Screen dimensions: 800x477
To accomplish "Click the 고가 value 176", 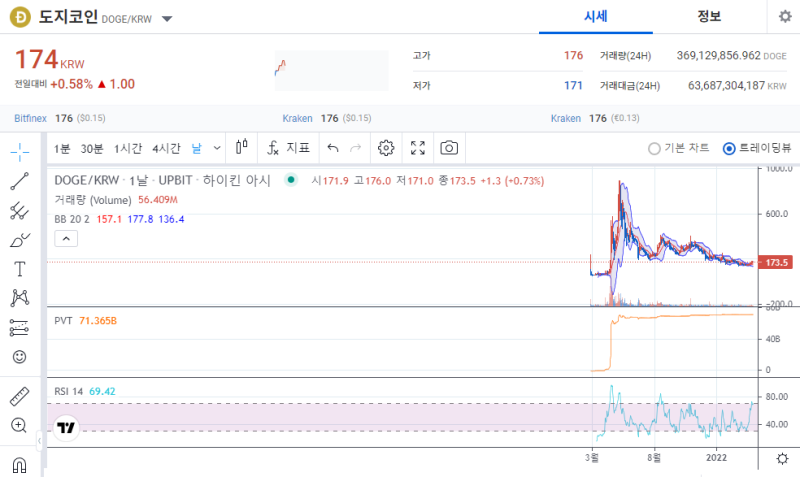I will [x=573, y=56].
